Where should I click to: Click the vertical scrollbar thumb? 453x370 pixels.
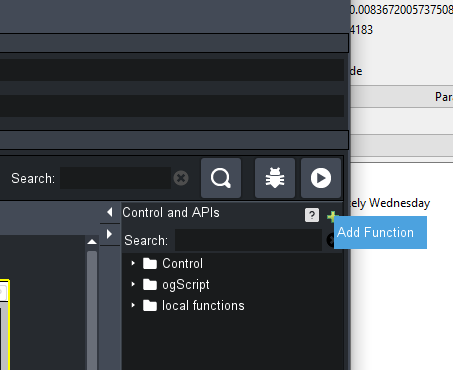pos(92,310)
